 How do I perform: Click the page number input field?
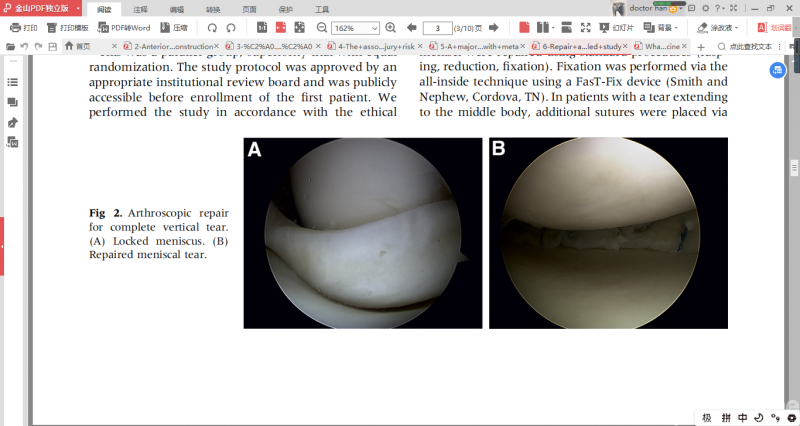(437, 27)
